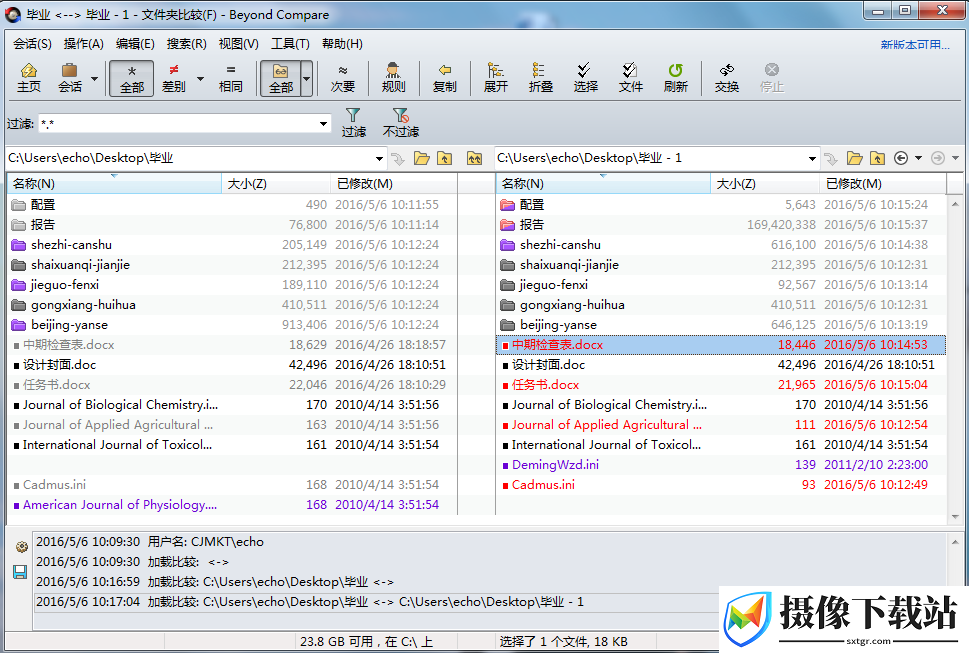Click right pane back navigation arrow
The width and height of the screenshot is (969, 653).
(901, 159)
